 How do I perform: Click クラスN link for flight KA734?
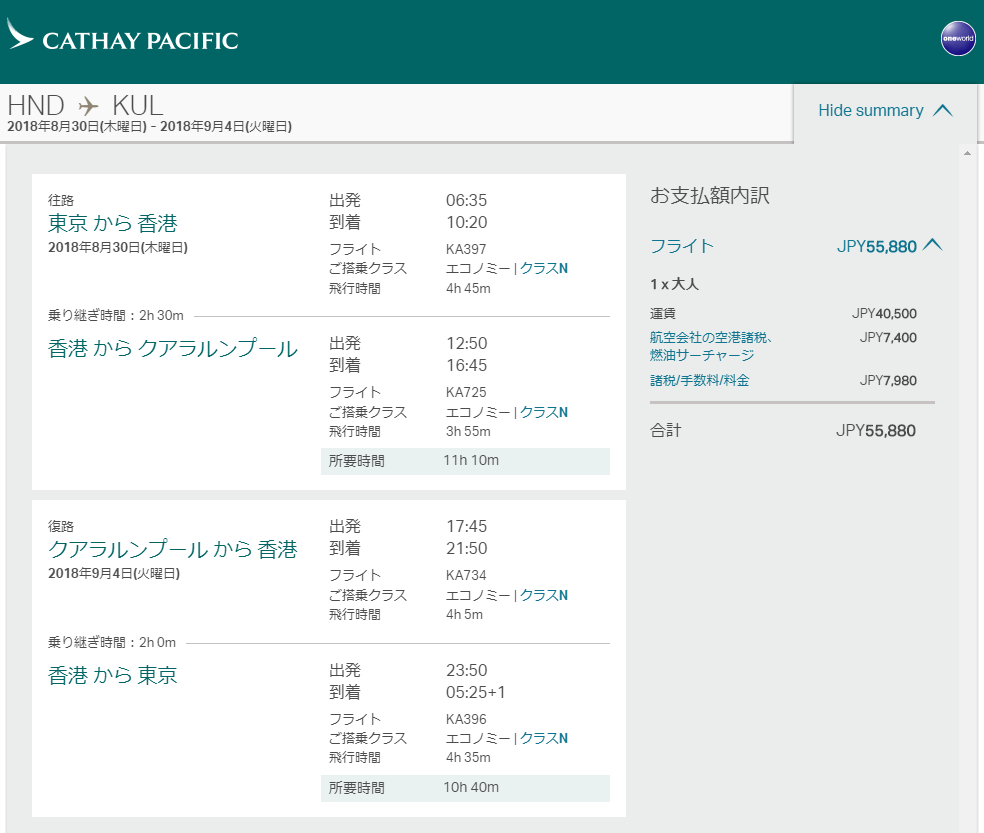(x=543, y=595)
